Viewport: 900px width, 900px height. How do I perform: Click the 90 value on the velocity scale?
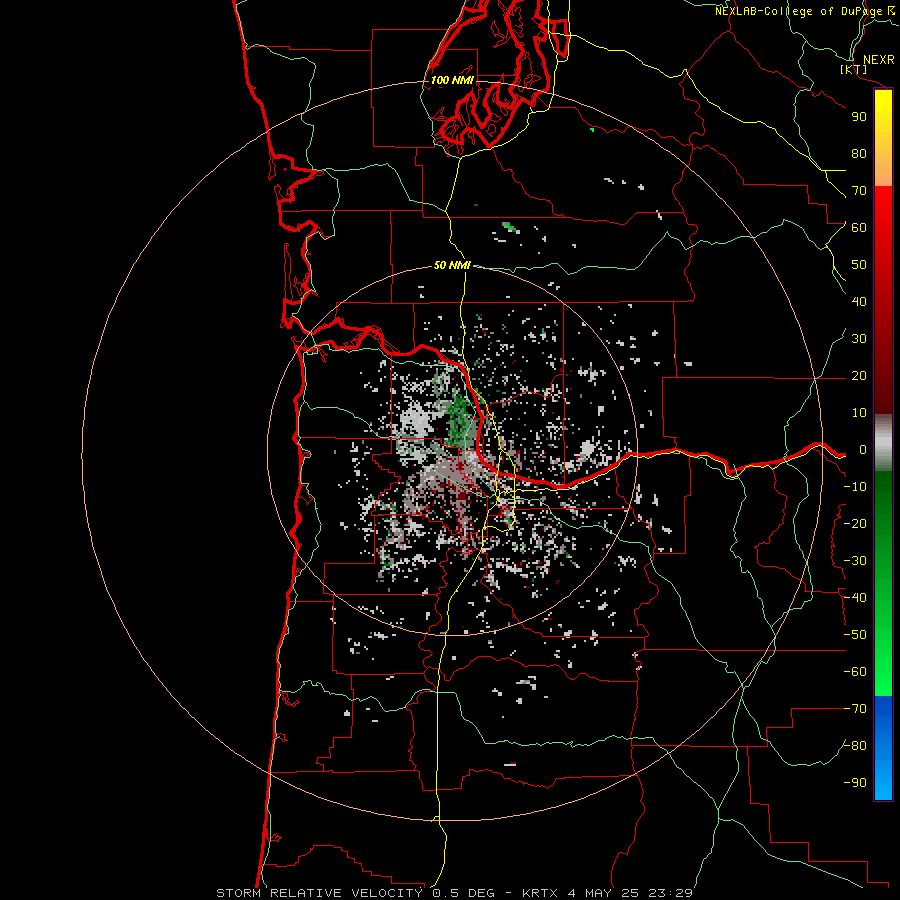859,117
